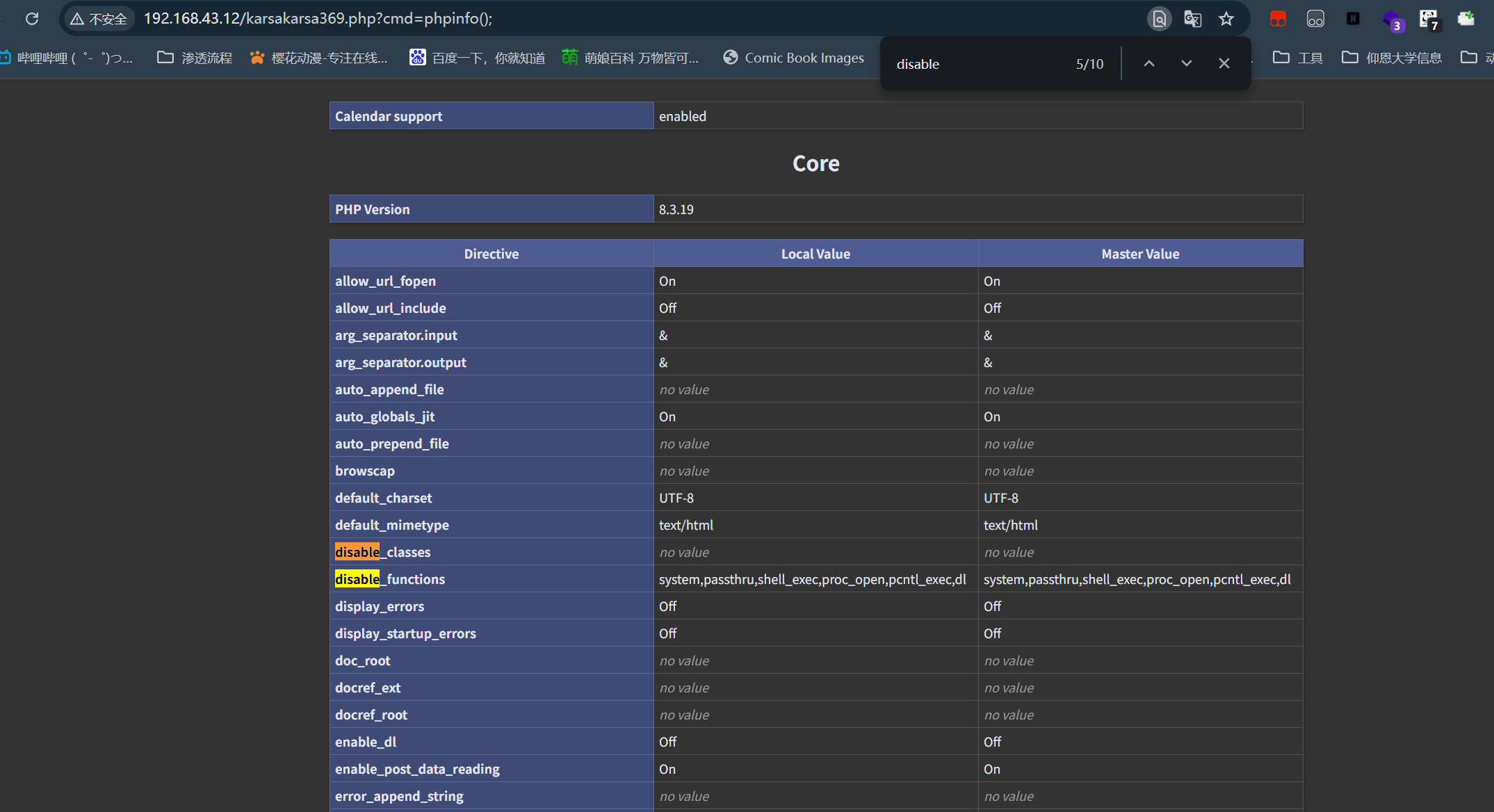This screenshot has height=812, width=1494.
Task: Click the black square extension icon
Action: tap(1353, 19)
